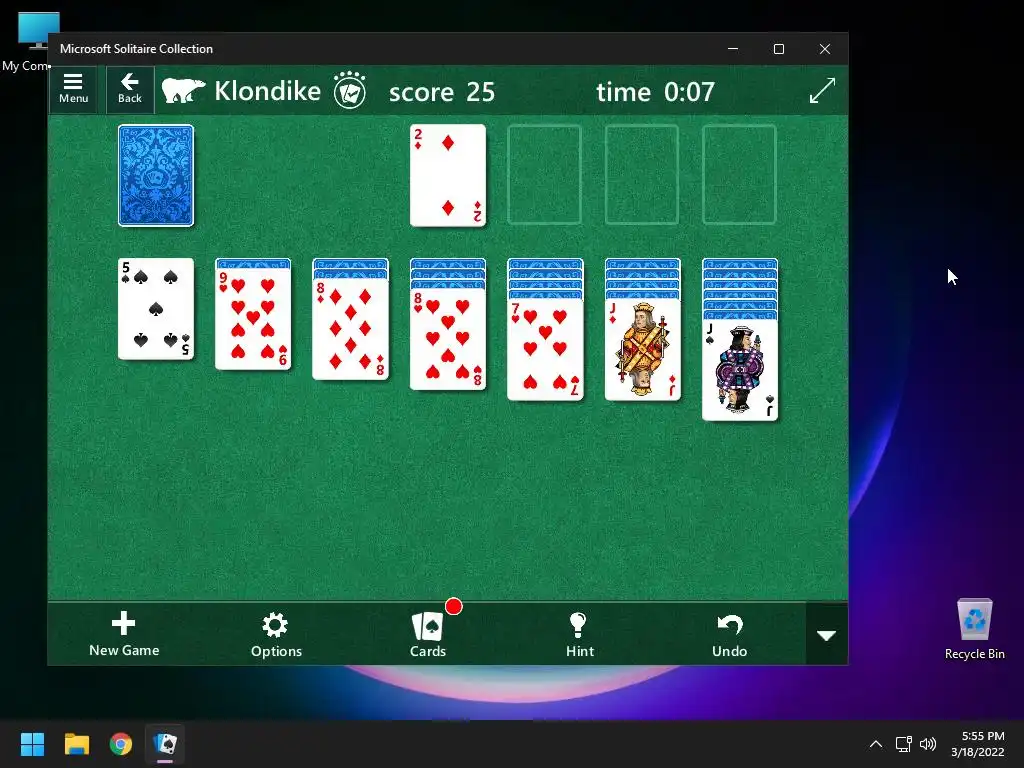Select the 8 of diamonds card
The height and width of the screenshot is (768, 1024).
pos(351,329)
